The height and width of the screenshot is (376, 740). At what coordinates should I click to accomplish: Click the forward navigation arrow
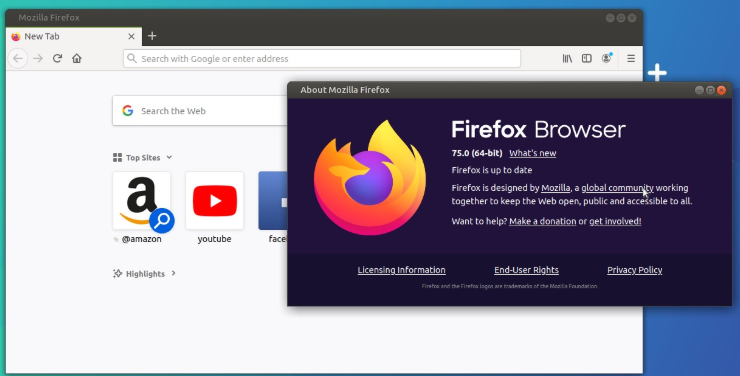[38, 58]
